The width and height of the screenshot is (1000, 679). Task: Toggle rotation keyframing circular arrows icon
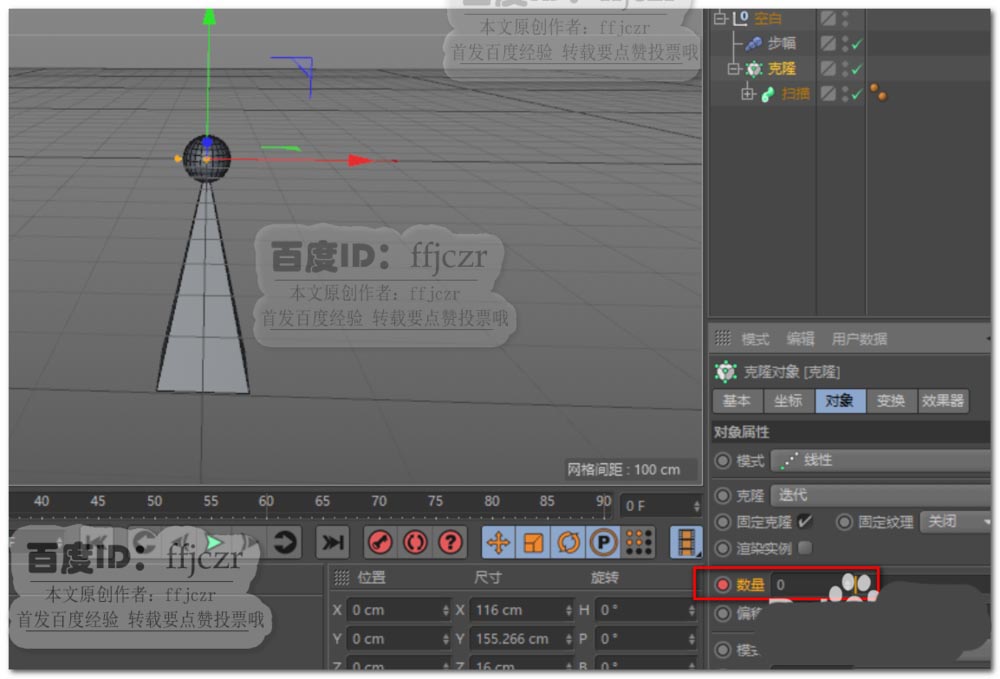point(568,543)
